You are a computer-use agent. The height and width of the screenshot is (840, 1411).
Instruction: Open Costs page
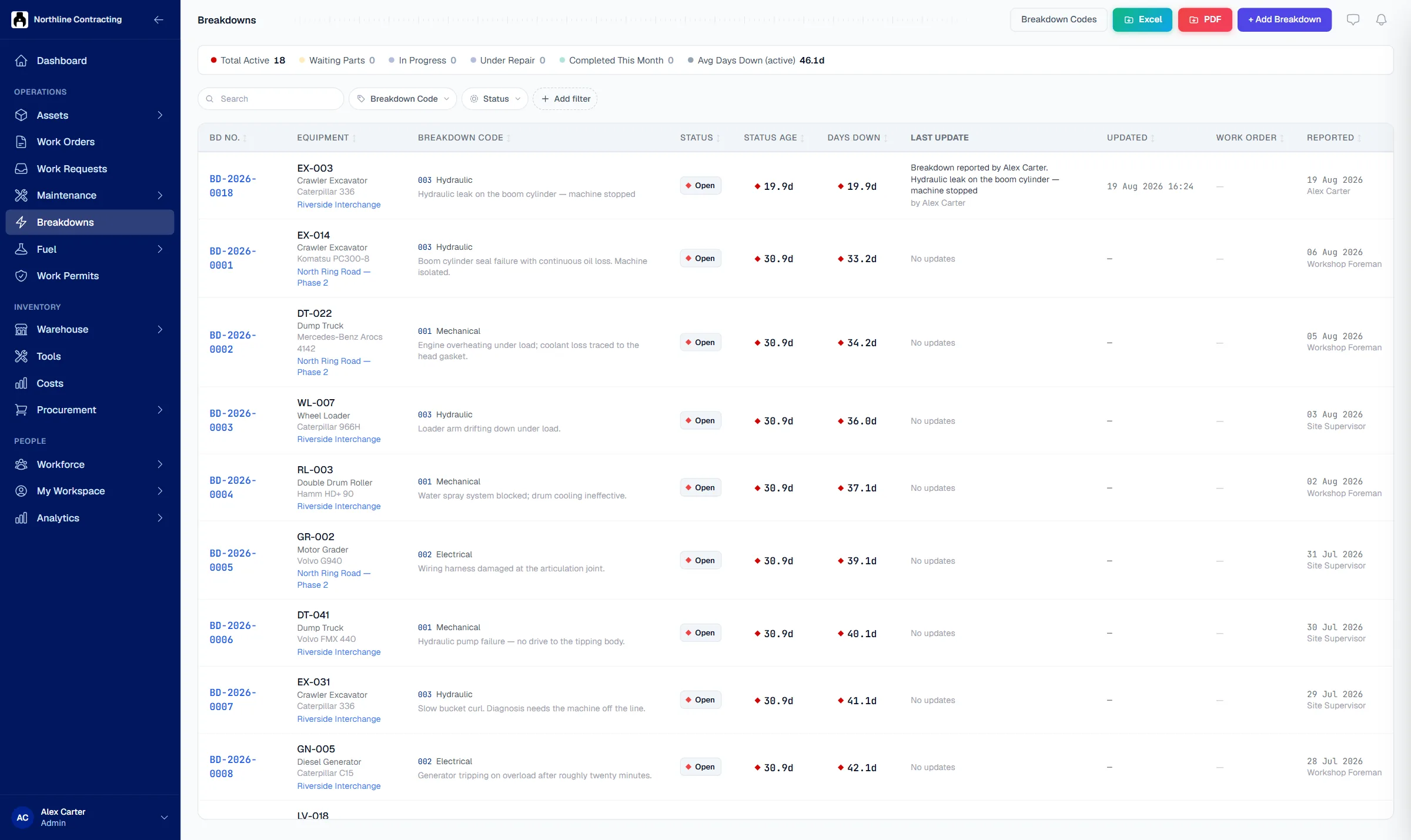(x=90, y=383)
